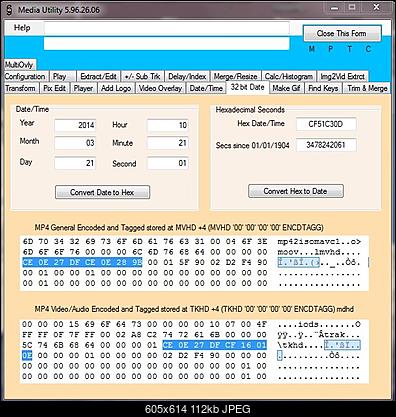Select the Img2Vid Extrct tab
The image size is (396, 417).
pos(342,76)
